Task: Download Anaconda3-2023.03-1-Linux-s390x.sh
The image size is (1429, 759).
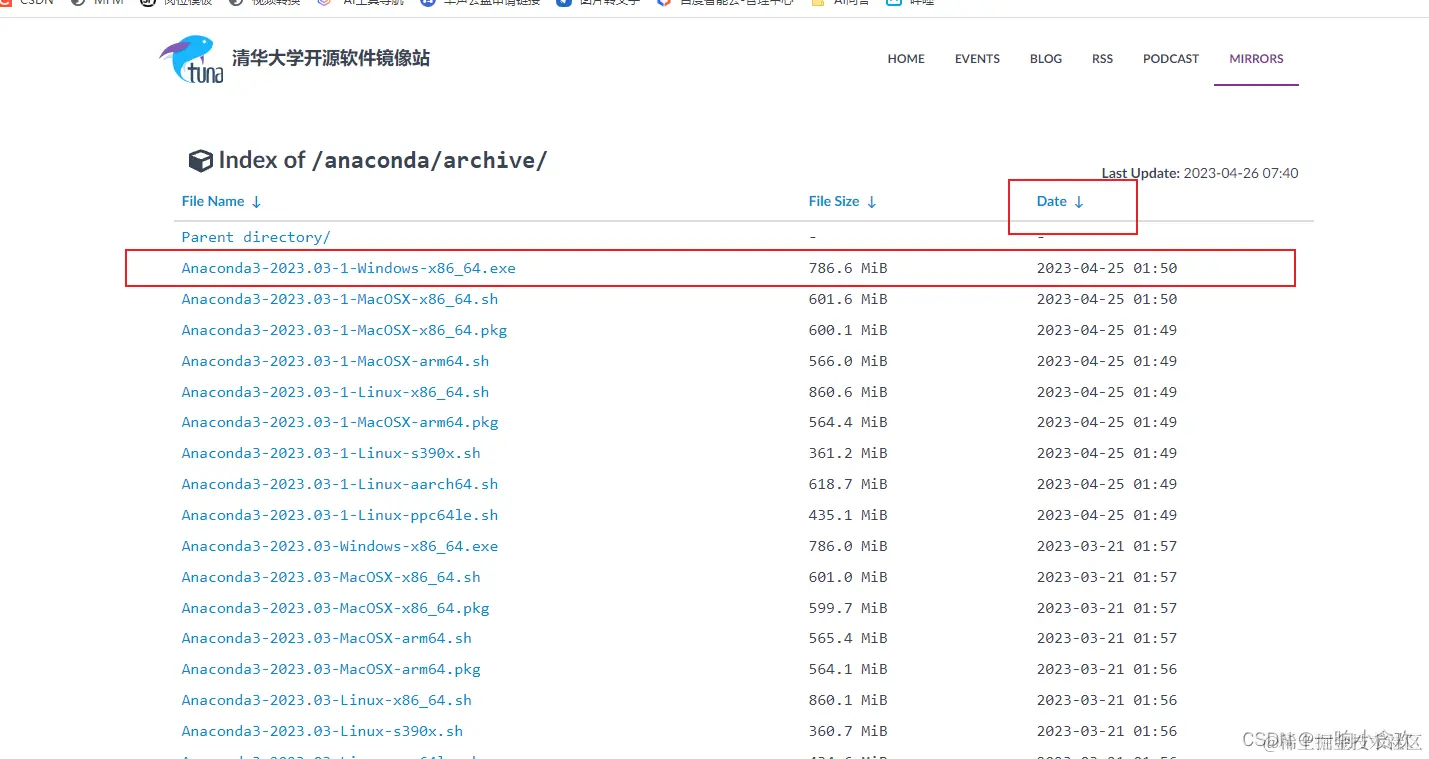Action: (x=331, y=453)
